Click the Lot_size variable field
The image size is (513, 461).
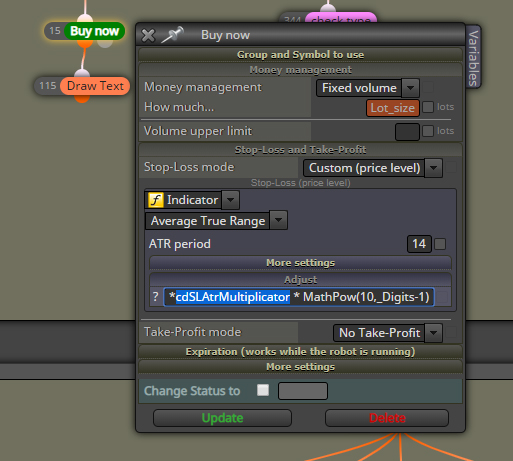(x=393, y=108)
